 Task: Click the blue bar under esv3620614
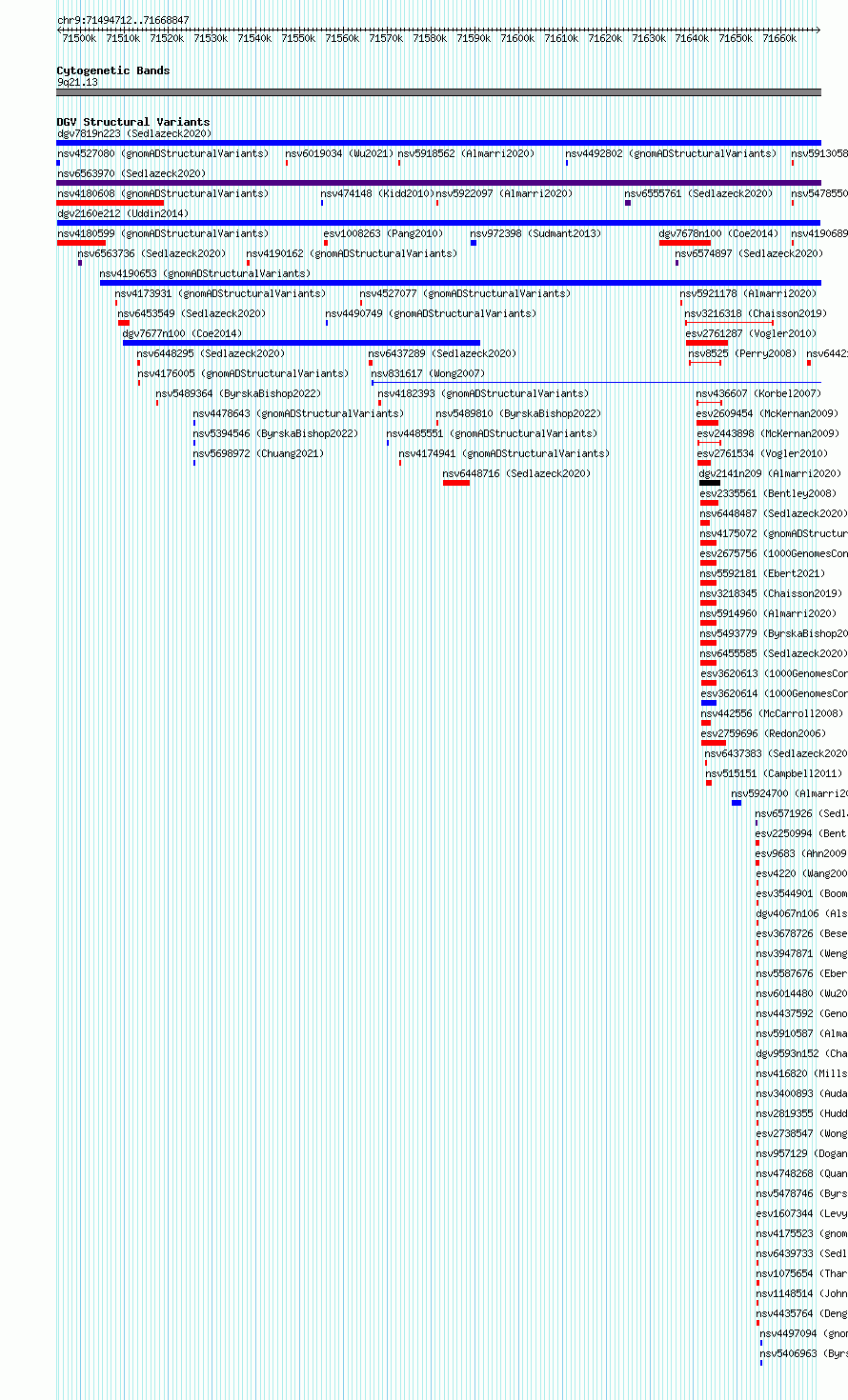pos(709,703)
